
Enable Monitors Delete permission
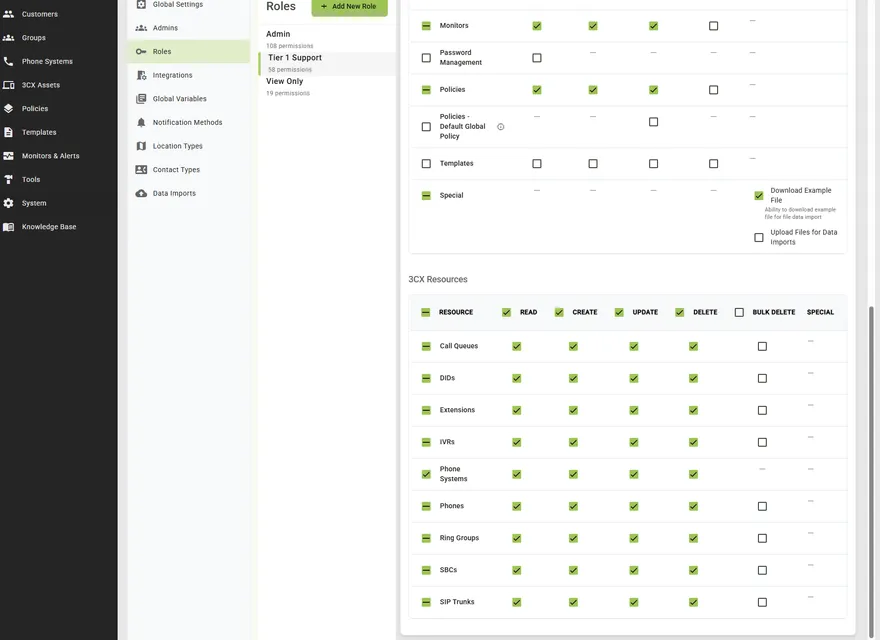pyautogui.click(x=713, y=26)
